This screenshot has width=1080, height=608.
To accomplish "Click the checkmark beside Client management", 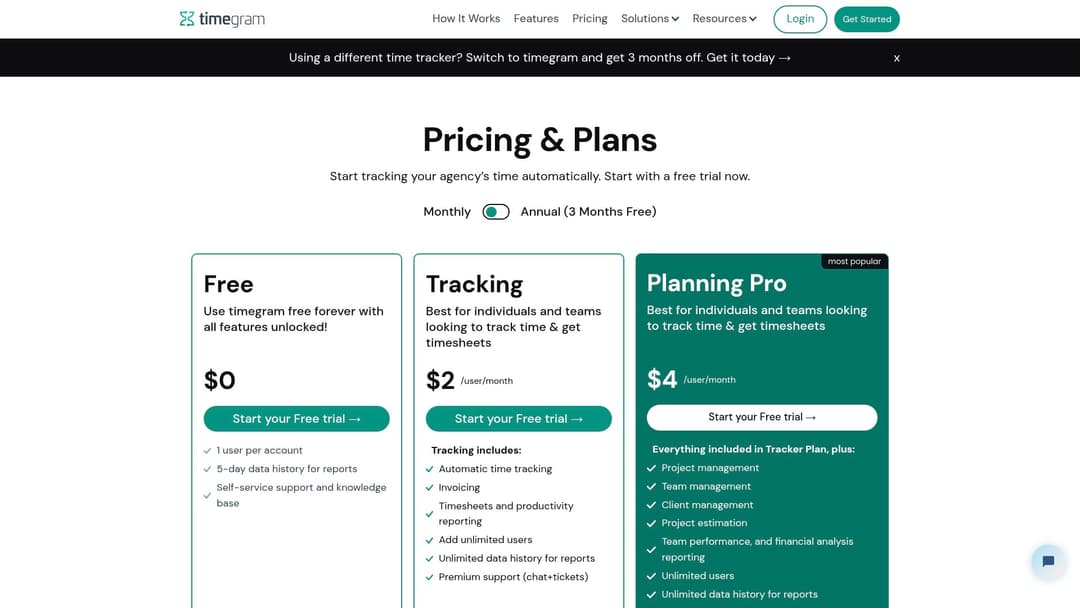I will click(652, 505).
